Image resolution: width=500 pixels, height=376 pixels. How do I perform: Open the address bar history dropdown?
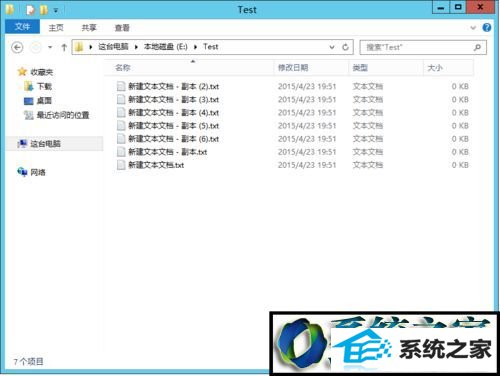(x=332, y=47)
